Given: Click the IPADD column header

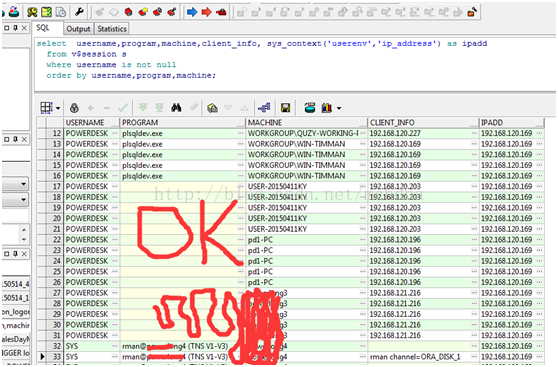Looking at the screenshot, I should coord(512,122).
